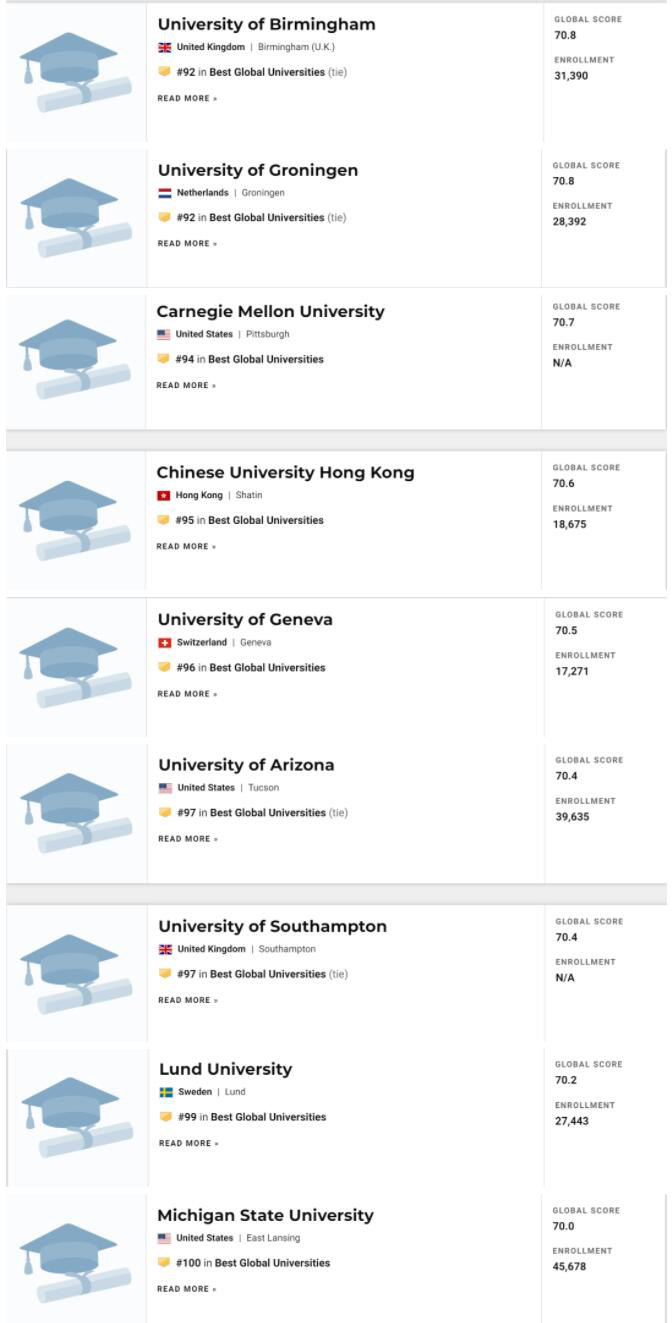Open the University of Birmingham title link
This screenshot has height=1323, width=672.
point(266,24)
